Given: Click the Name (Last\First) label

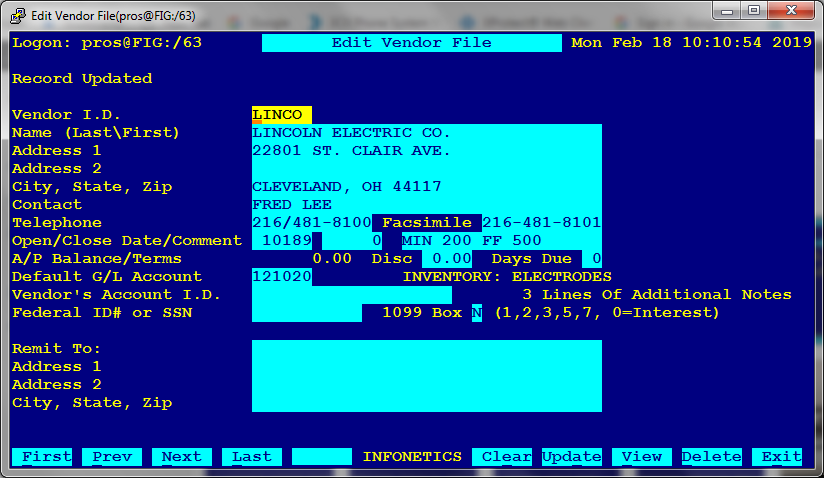Looking at the screenshot, I should (x=96, y=133).
